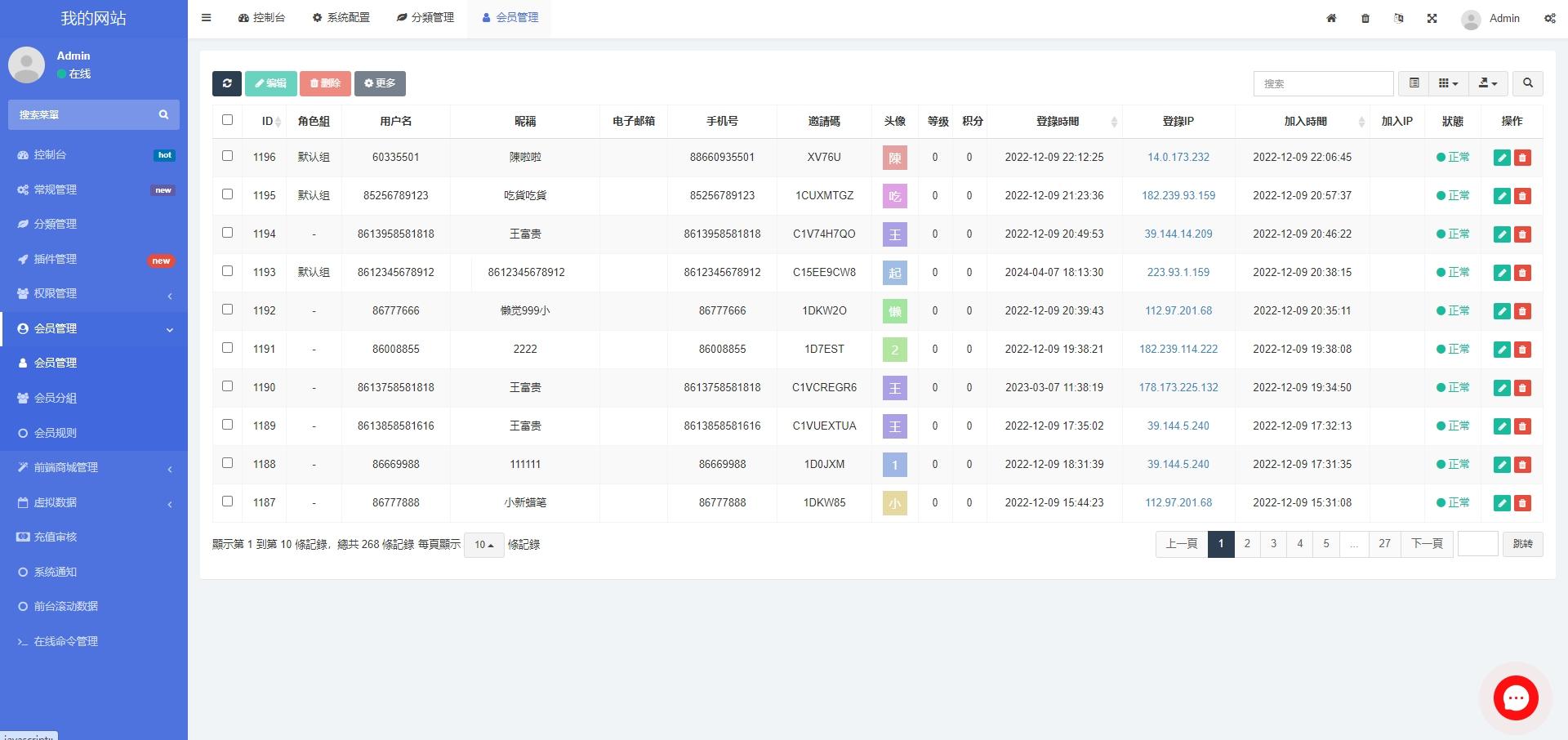This screenshot has height=740, width=1568.
Task: Toggle card view list icon
Action: (1414, 83)
